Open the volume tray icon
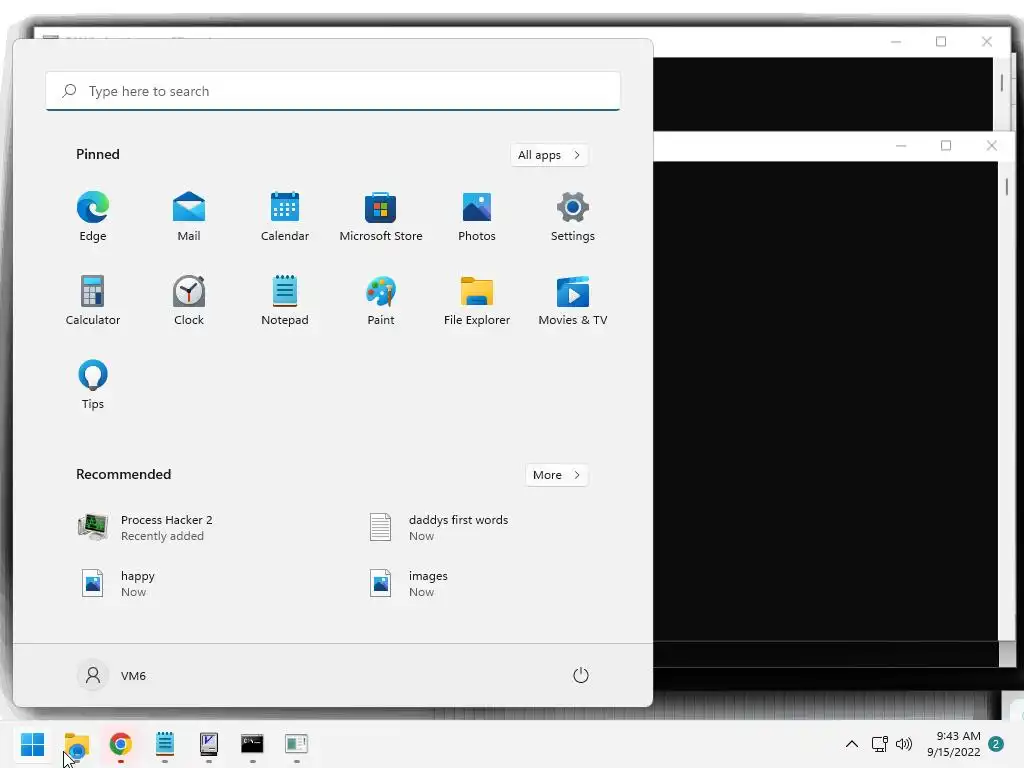The width and height of the screenshot is (1024, 768). pyautogui.click(x=904, y=744)
